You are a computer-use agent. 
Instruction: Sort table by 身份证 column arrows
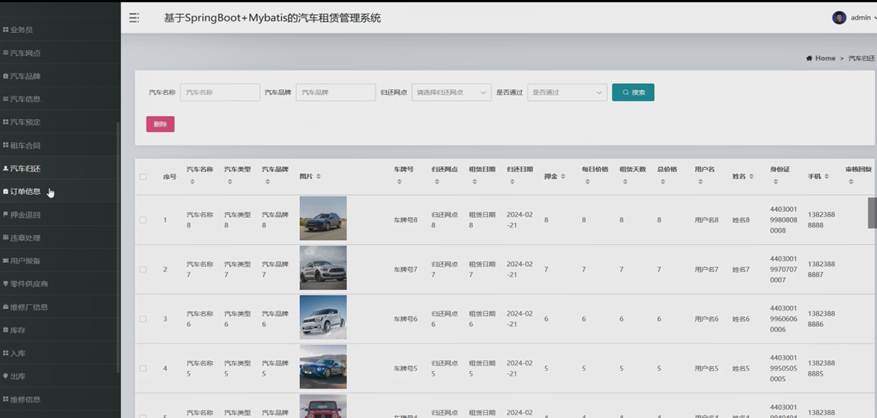[x=776, y=182]
